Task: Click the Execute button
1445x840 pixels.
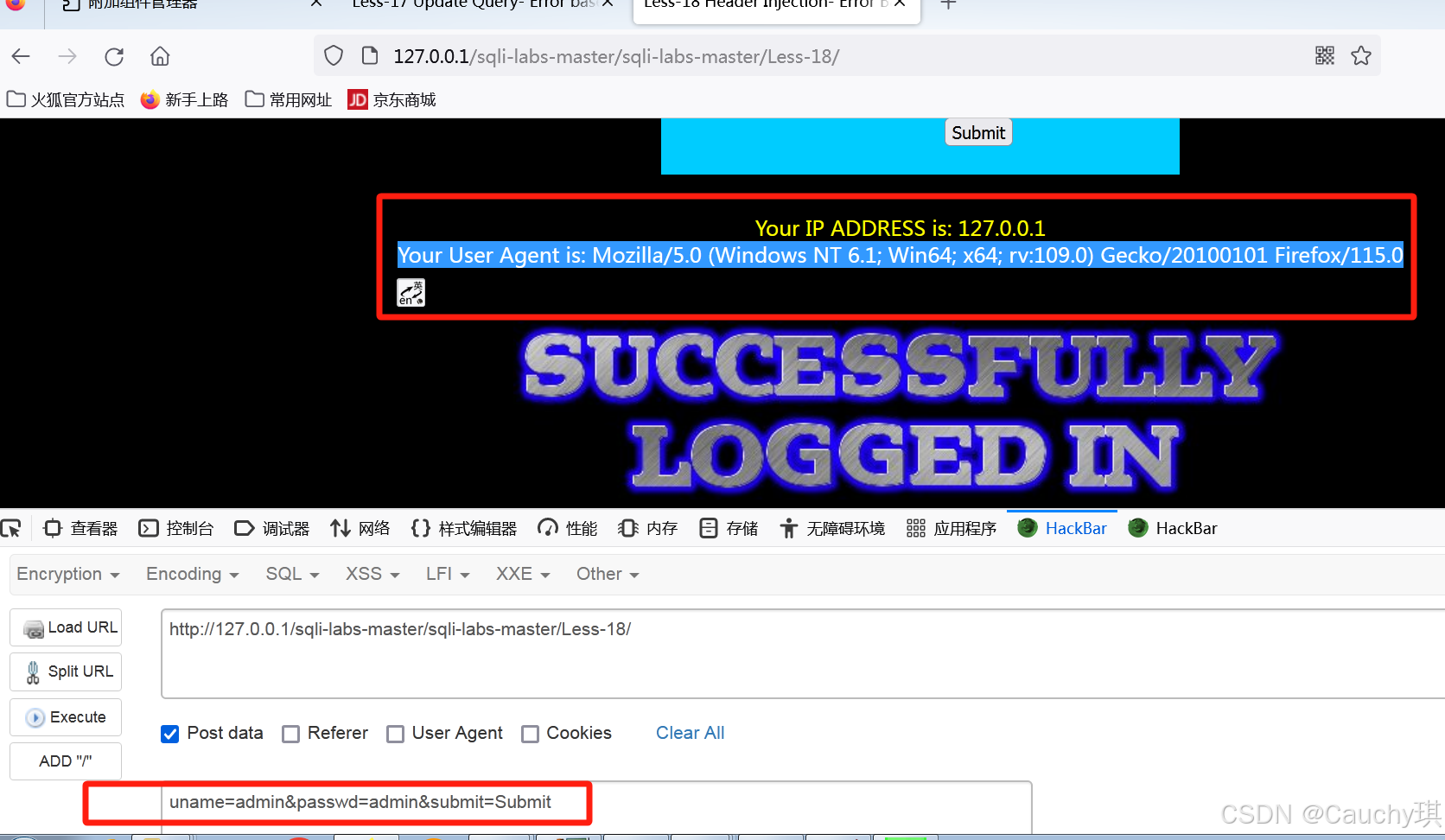Action: 65,716
